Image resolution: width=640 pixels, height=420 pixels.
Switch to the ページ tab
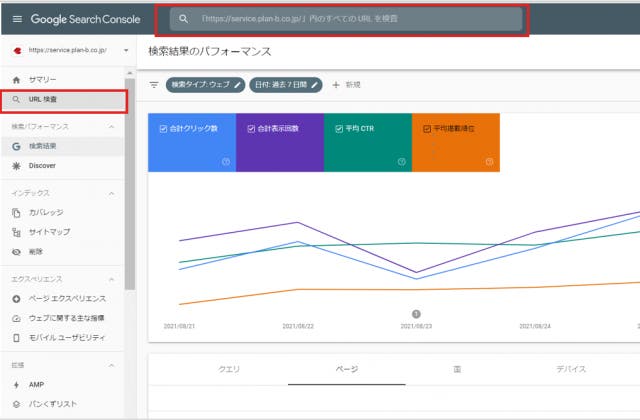[347, 369]
